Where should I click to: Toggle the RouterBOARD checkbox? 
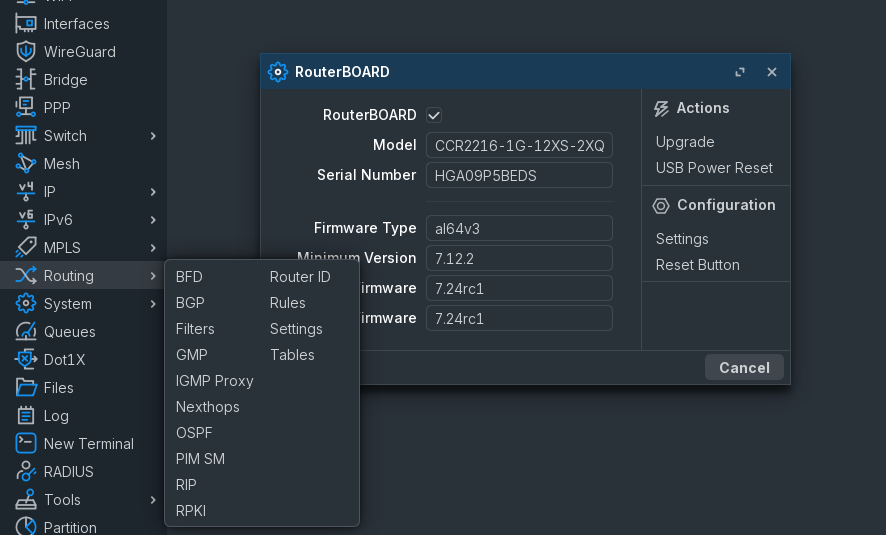click(x=434, y=115)
